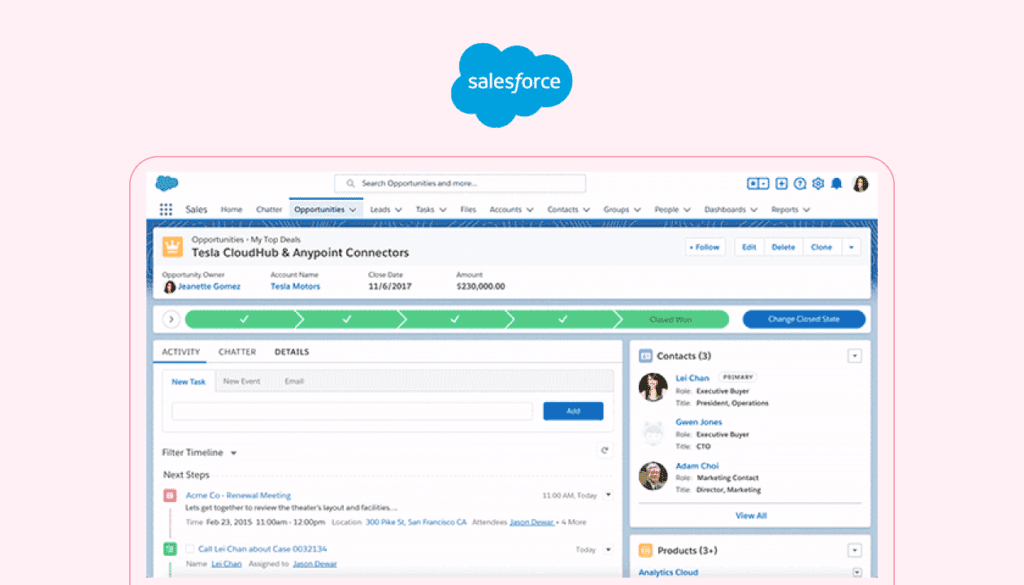
Task: Click the help question mark icon
Action: click(x=800, y=184)
